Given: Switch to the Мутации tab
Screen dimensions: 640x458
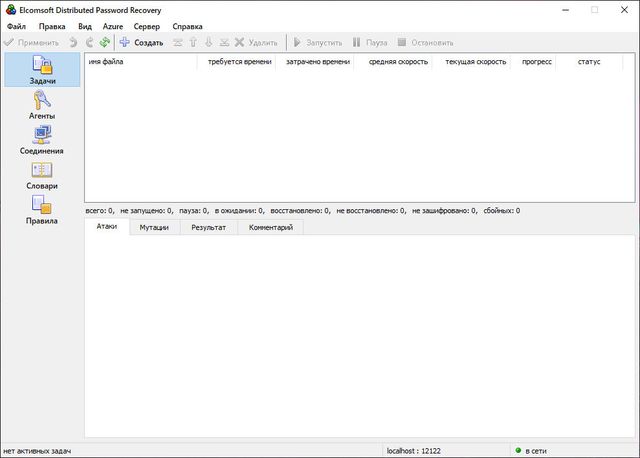Looking at the screenshot, I should pos(154,227).
